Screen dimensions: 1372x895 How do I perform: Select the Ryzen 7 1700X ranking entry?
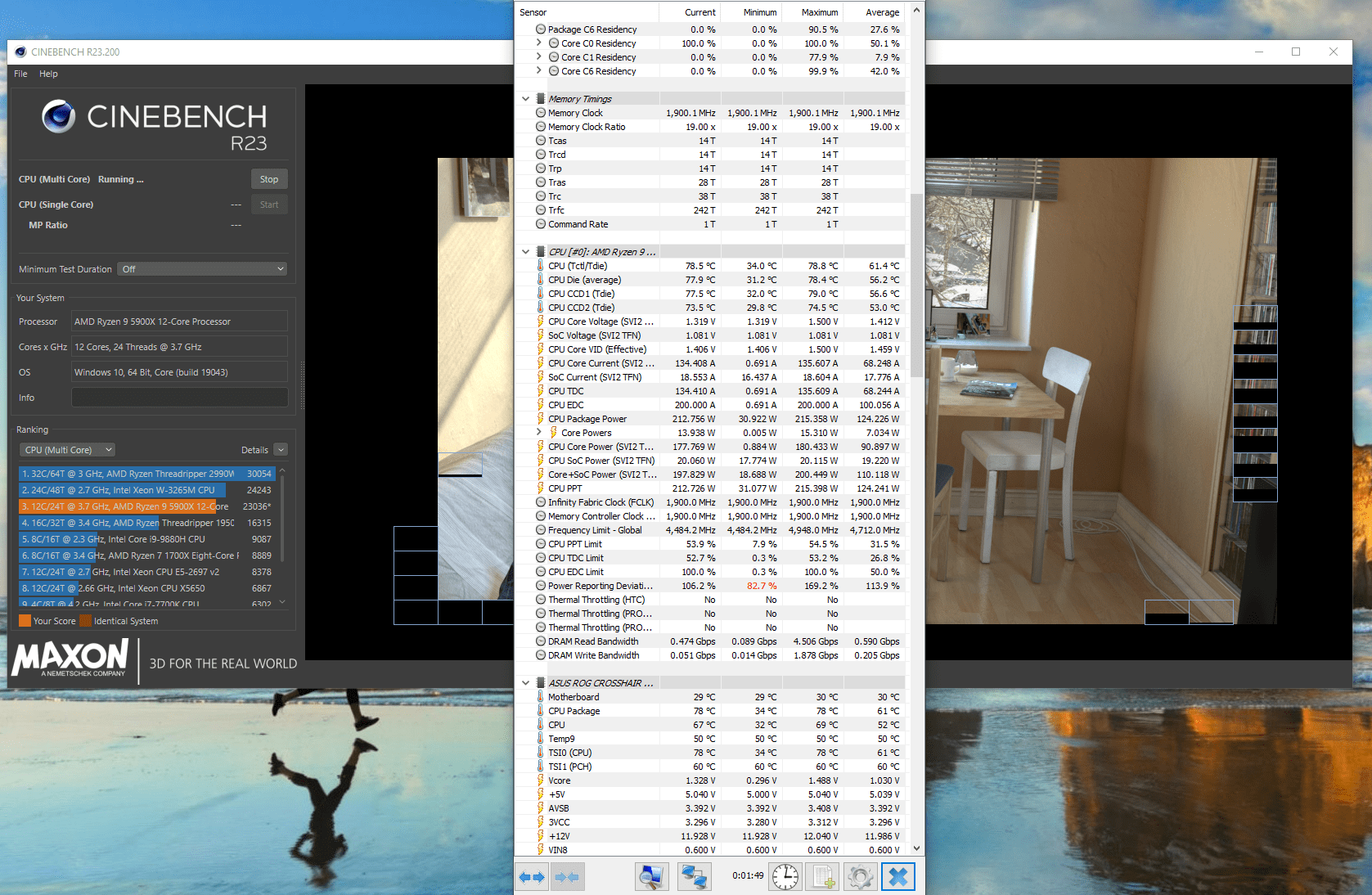click(x=146, y=555)
